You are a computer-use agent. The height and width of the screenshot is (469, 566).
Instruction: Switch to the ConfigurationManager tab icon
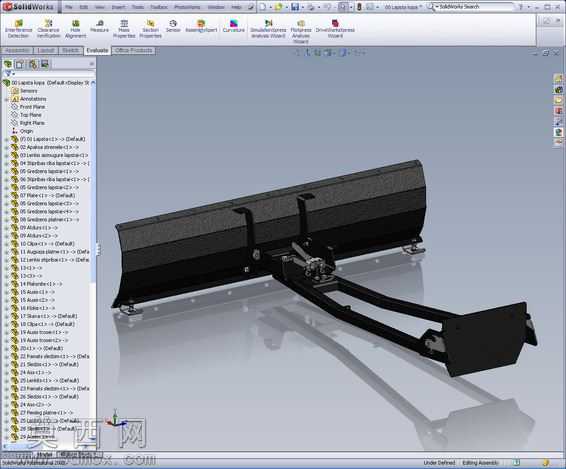pyautogui.click(x=33, y=64)
